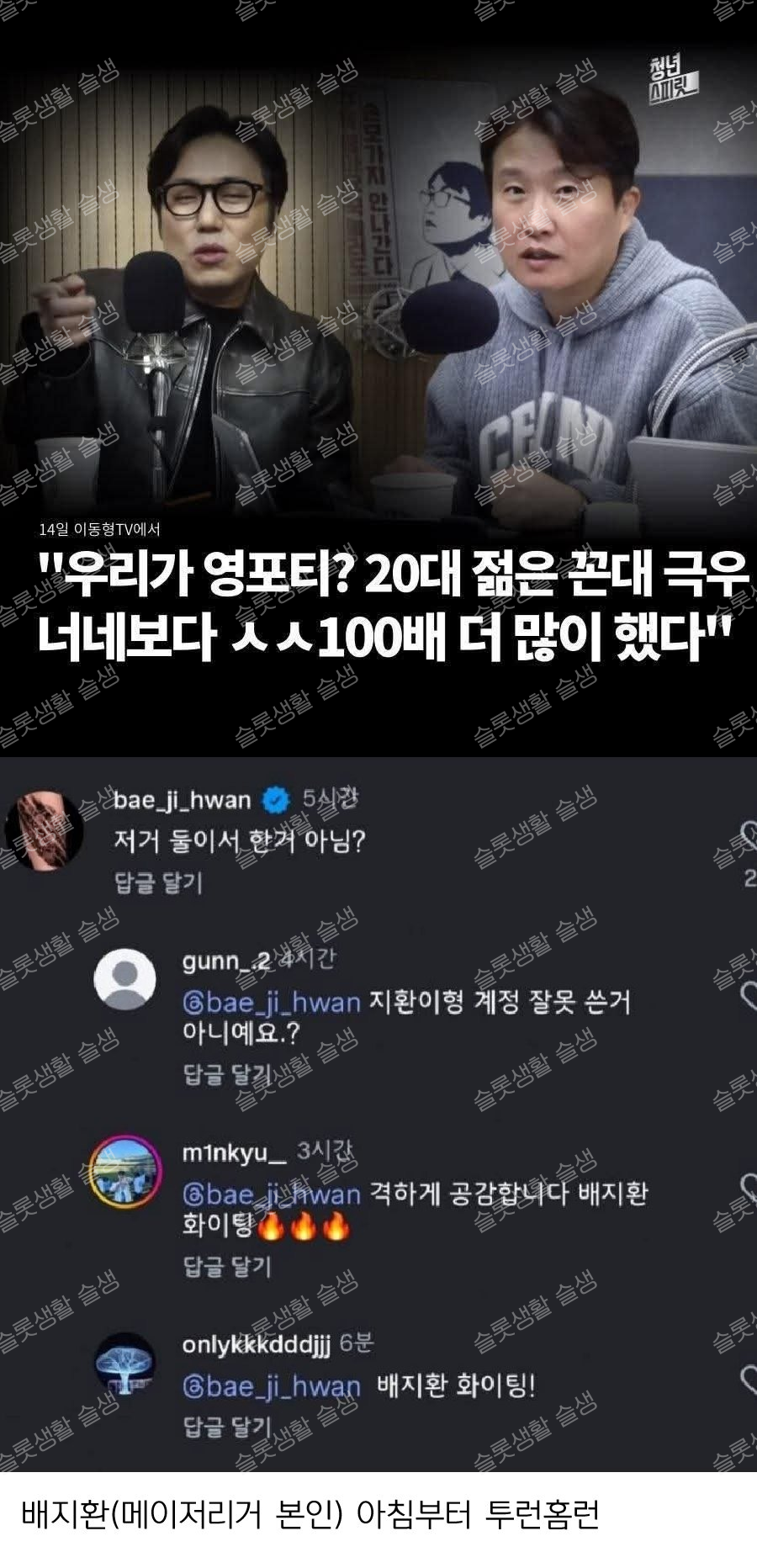Click 답글 달기 under gunn_.2's reply

(x=227, y=1074)
